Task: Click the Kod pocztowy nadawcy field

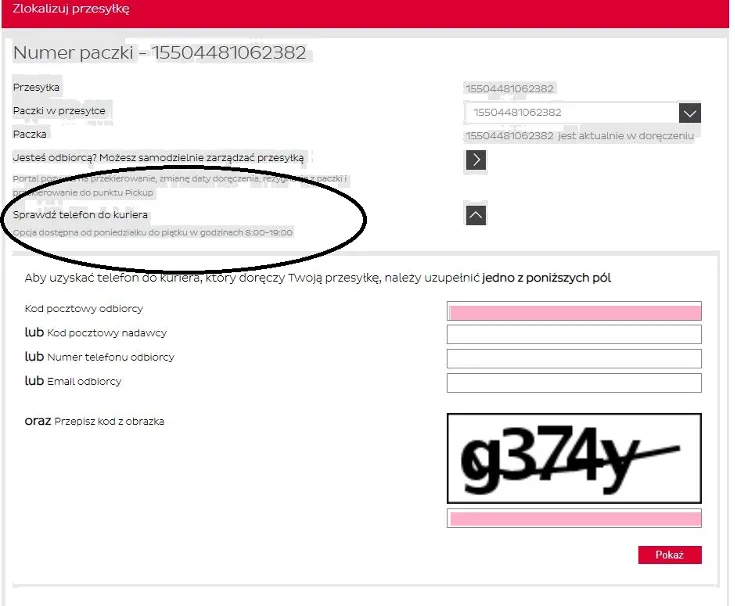Action: pyautogui.click(x=574, y=335)
